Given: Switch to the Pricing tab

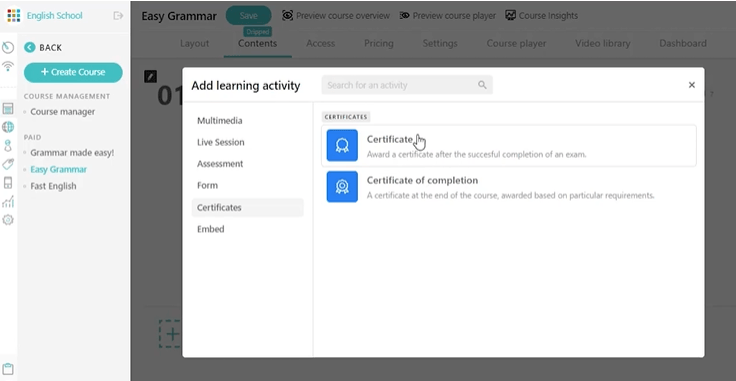Looking at the screenshot, I should coord(379,43).
